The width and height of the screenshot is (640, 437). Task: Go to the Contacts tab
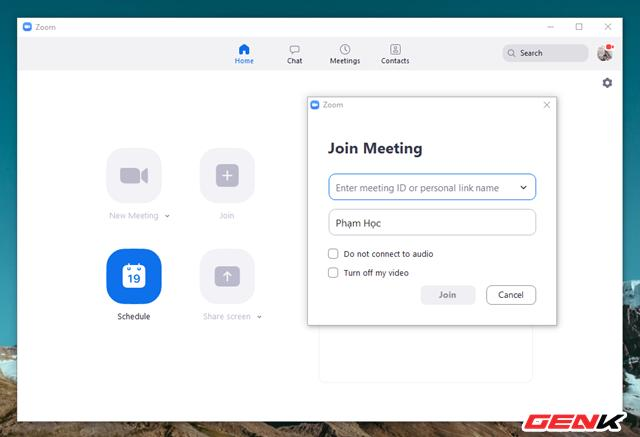click(x=395, y=54)
